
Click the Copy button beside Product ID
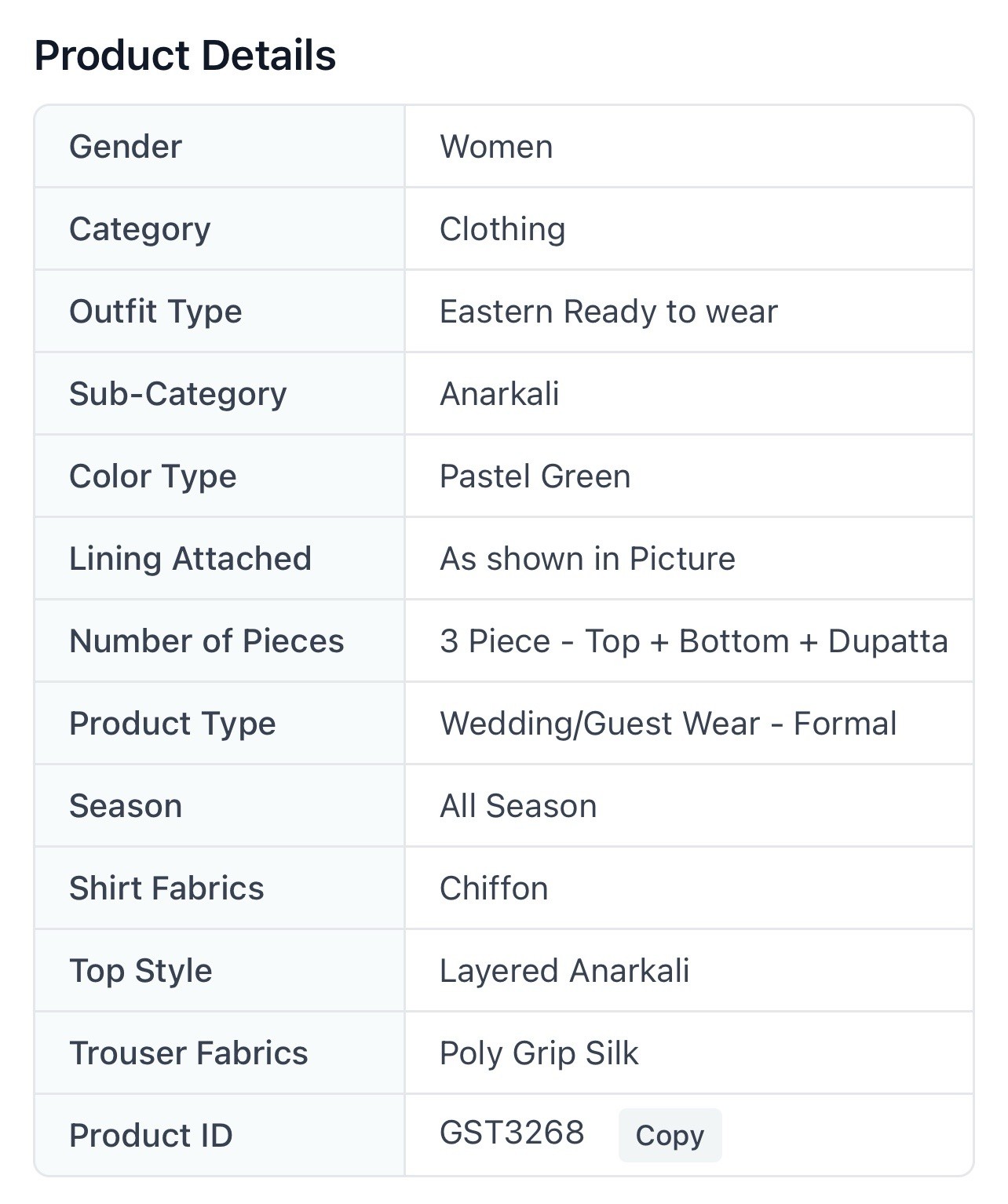(670, 1135)
